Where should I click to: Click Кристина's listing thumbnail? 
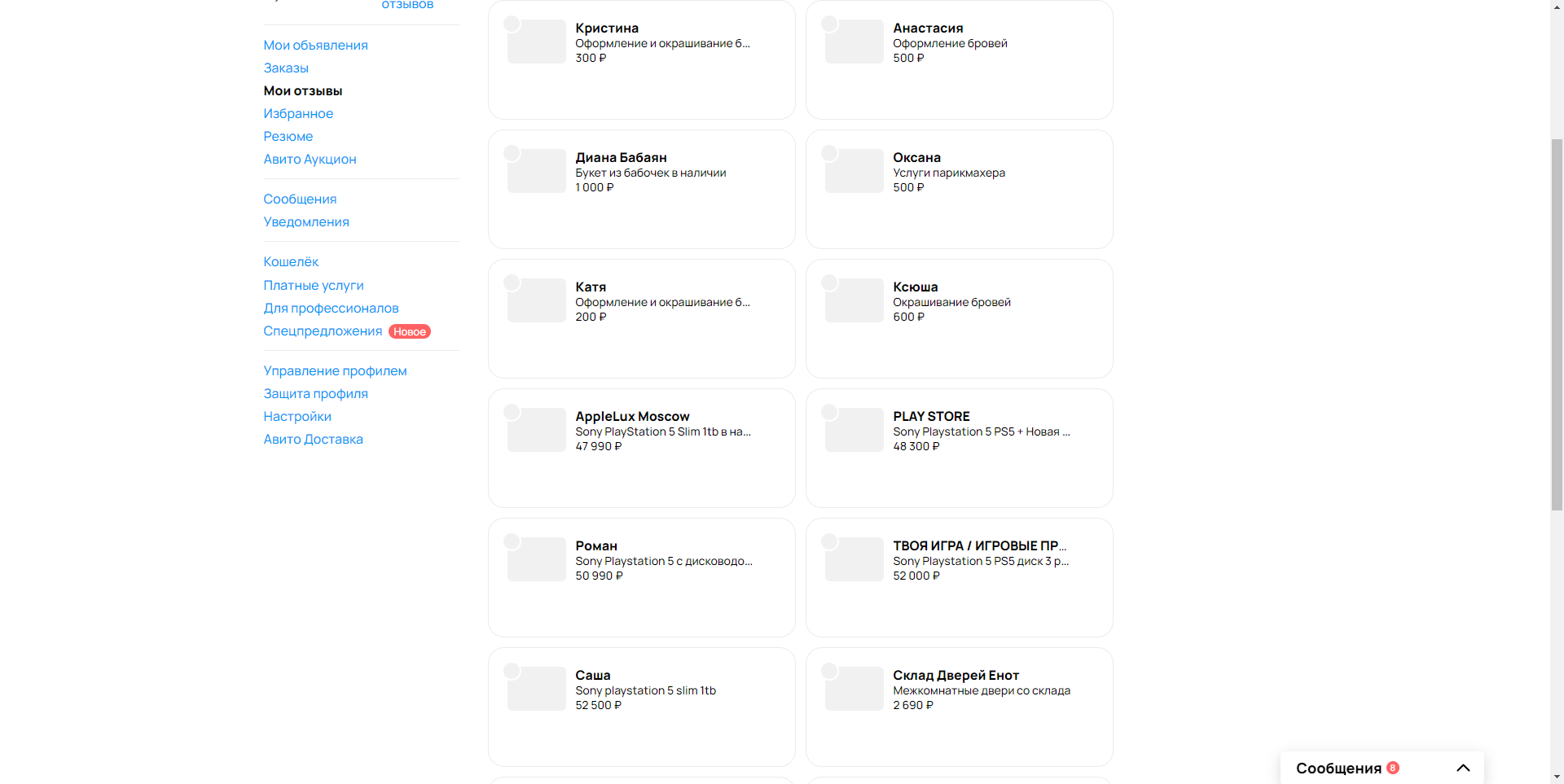(536, 42)
